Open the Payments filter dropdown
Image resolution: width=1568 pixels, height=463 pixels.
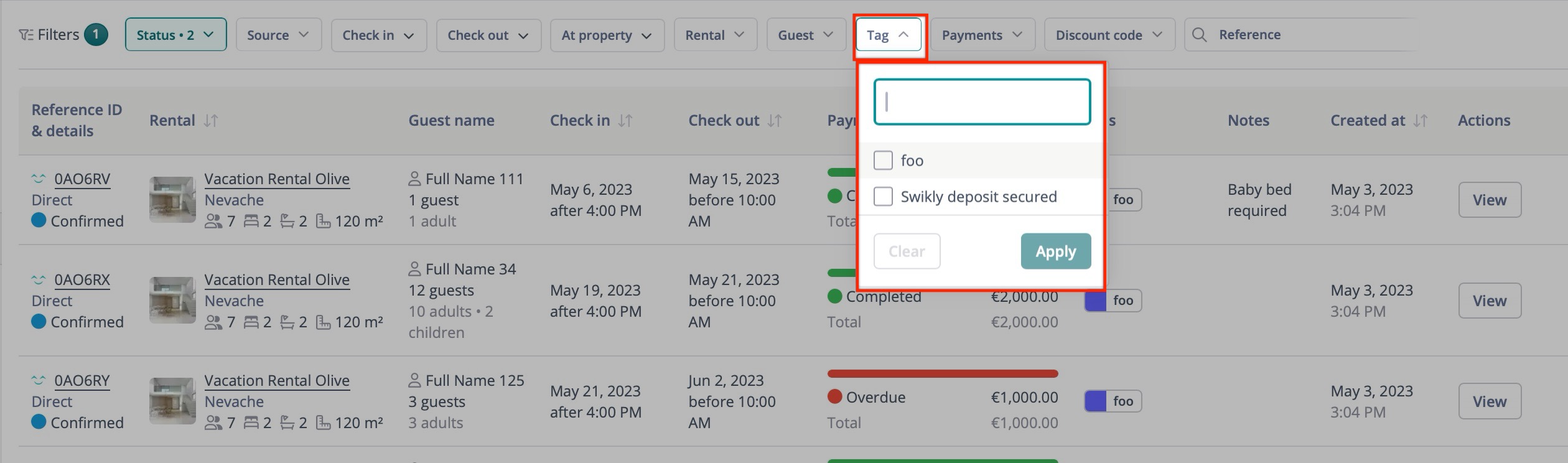click(x=982, y=35)
